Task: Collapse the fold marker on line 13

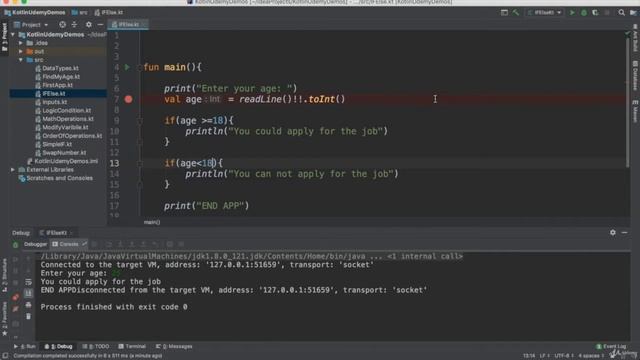Action: coord(140,163)
